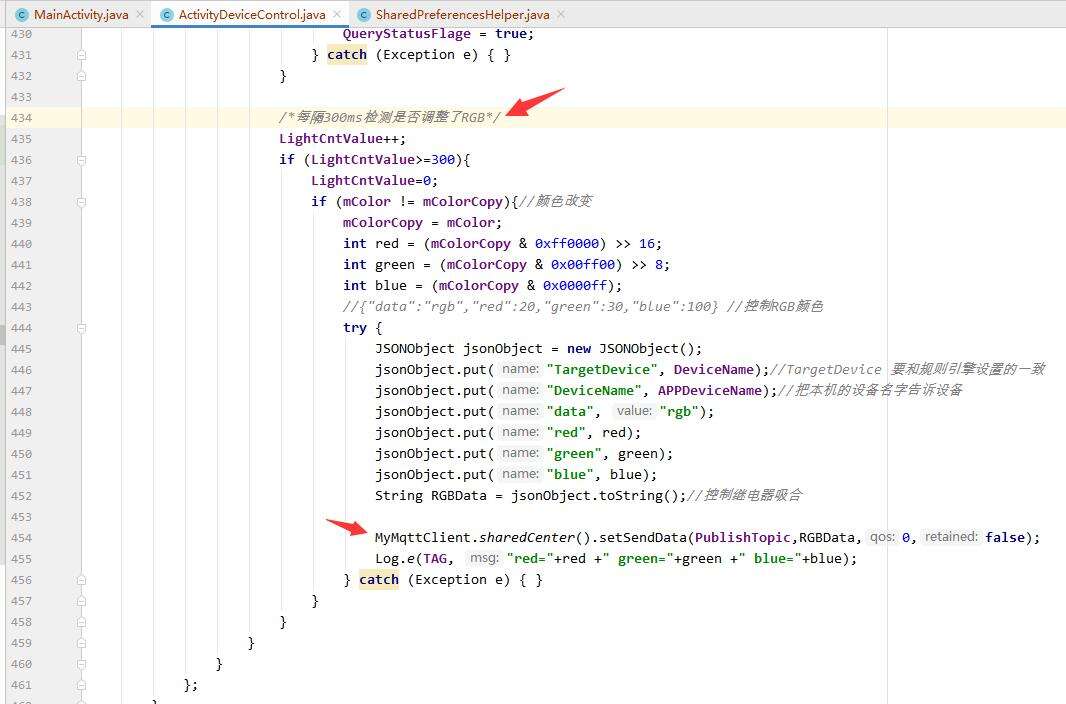Click the fold marker at line 456
The height and width of the screenshot is (704, 1066).
[x=81, y=580]
